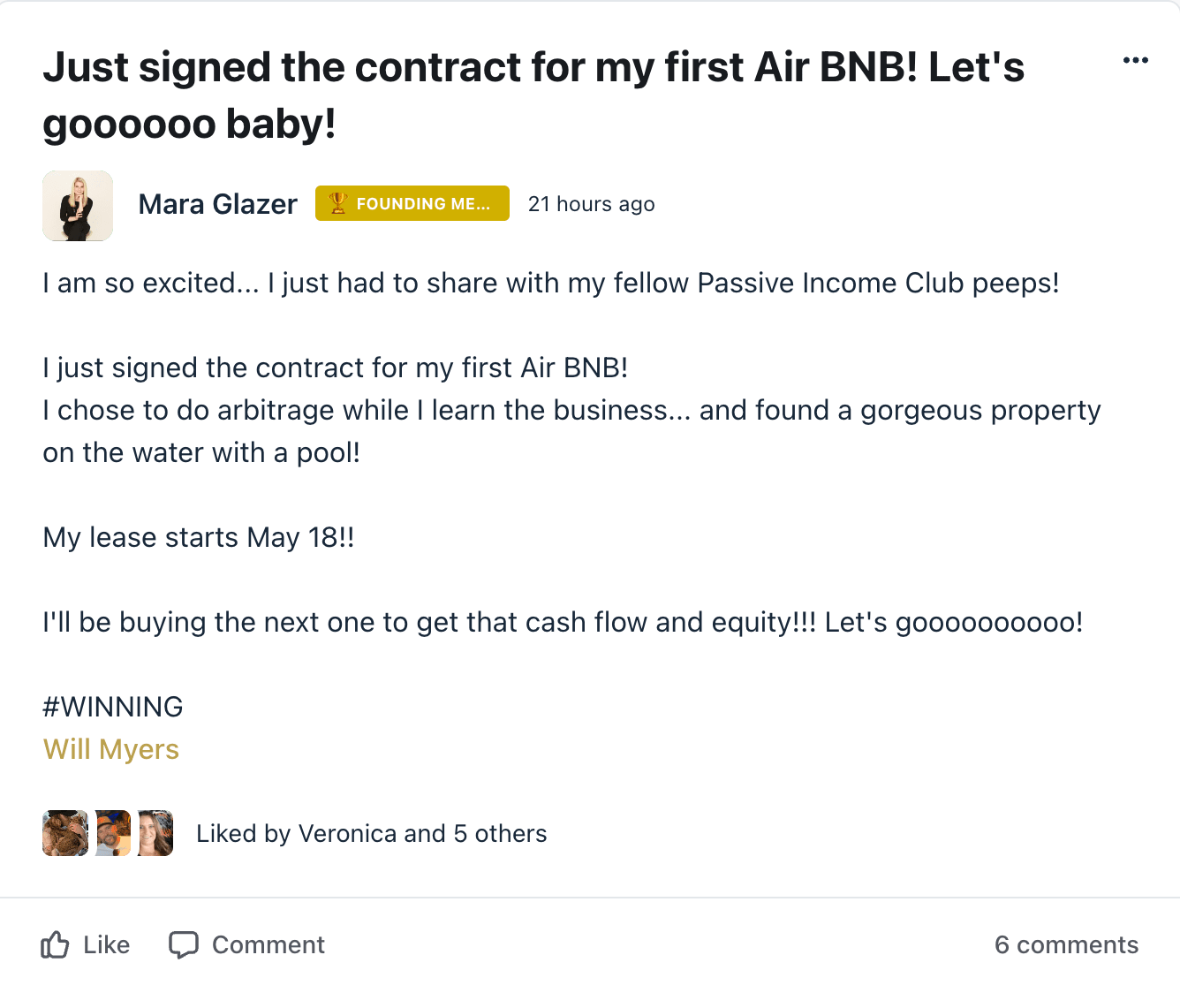Open the 6 comments link
Screen dimensions: 1180x1008
[1066, 944]
